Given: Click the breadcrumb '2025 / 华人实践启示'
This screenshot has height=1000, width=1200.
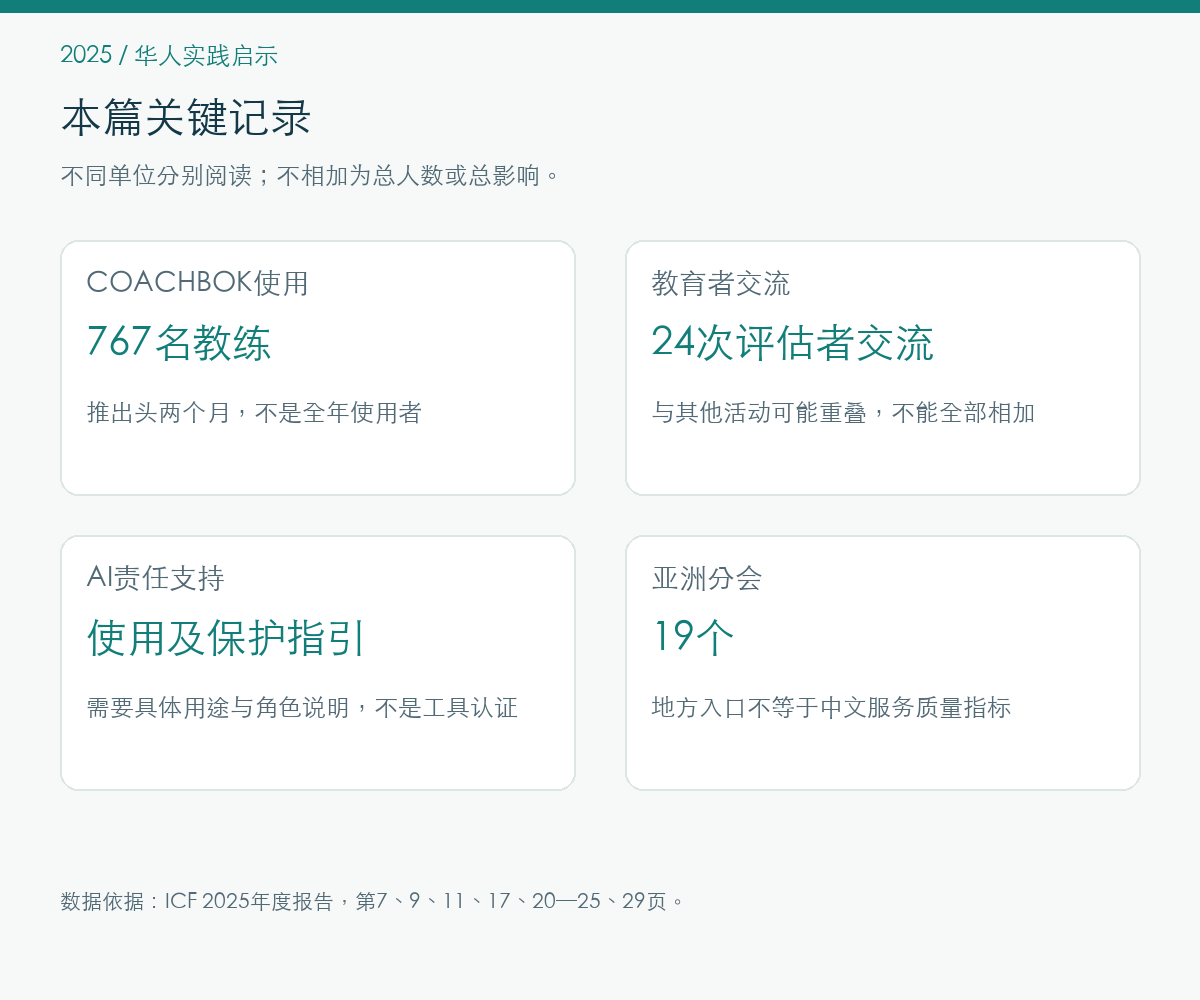Looking at the screenshot, I should (169, 55).
